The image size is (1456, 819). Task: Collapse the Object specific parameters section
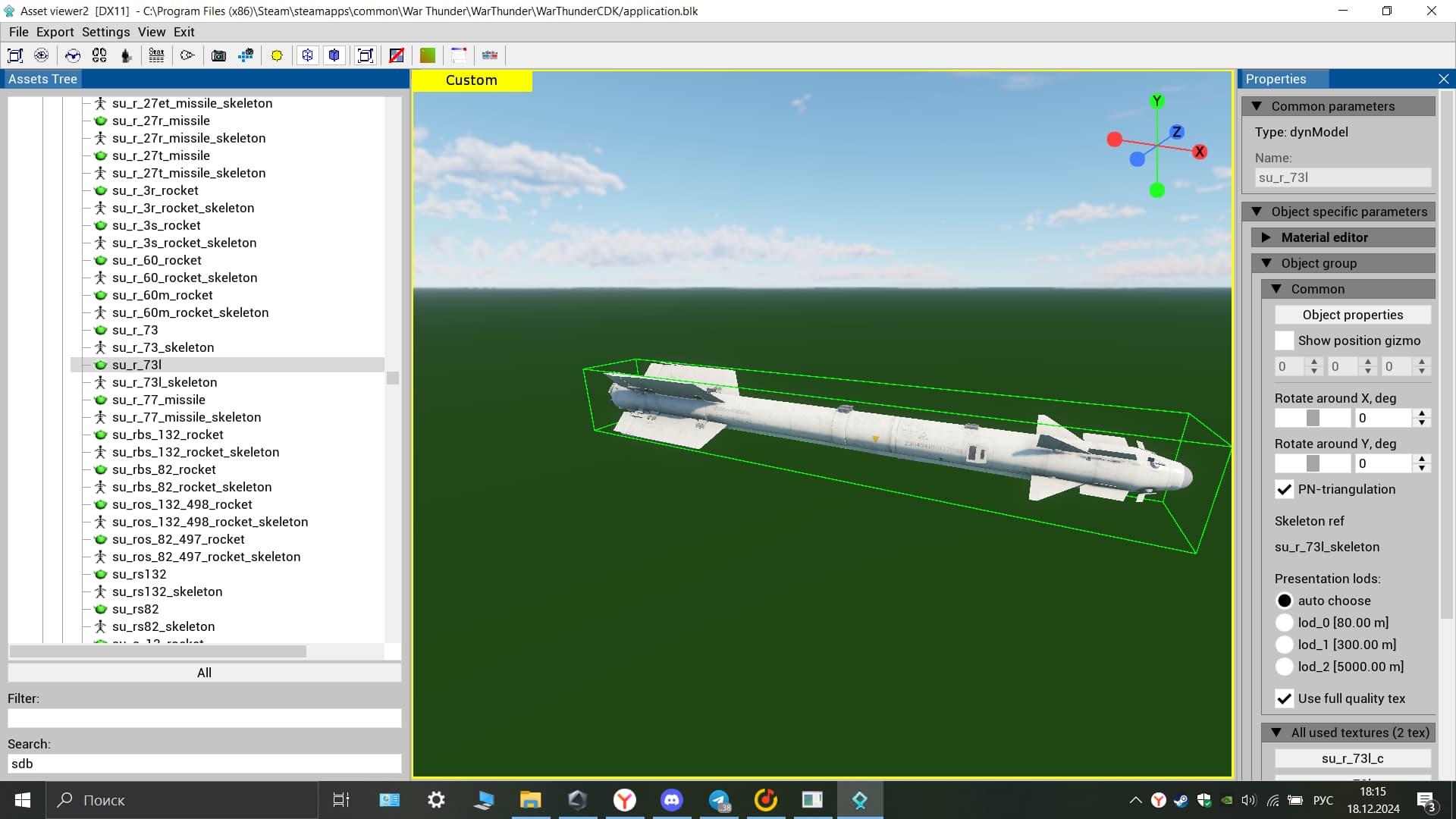tap(1338, 212)
